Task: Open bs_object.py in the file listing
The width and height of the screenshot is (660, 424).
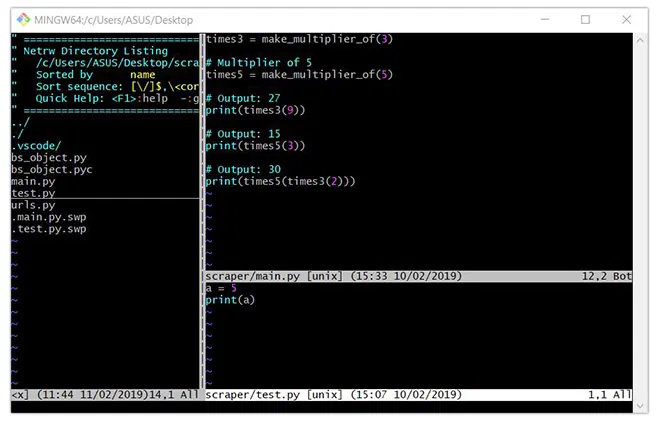Action: [49, 158]
